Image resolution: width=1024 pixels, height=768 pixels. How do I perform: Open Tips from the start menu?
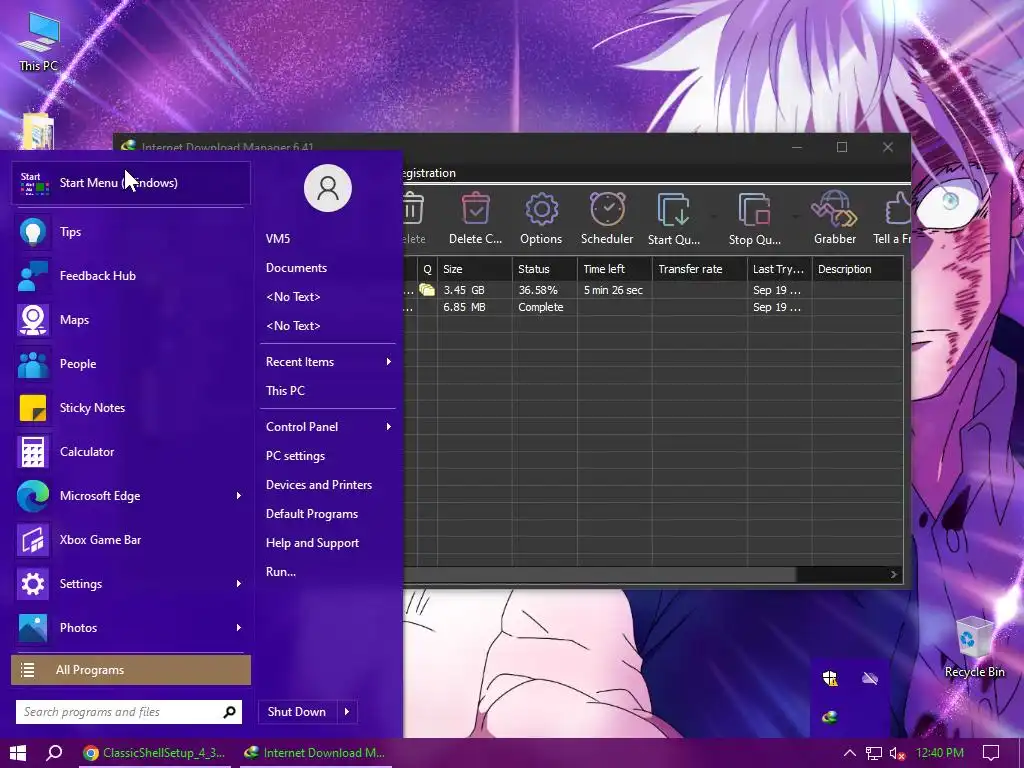pyautogui.click(x=131, y=232)
